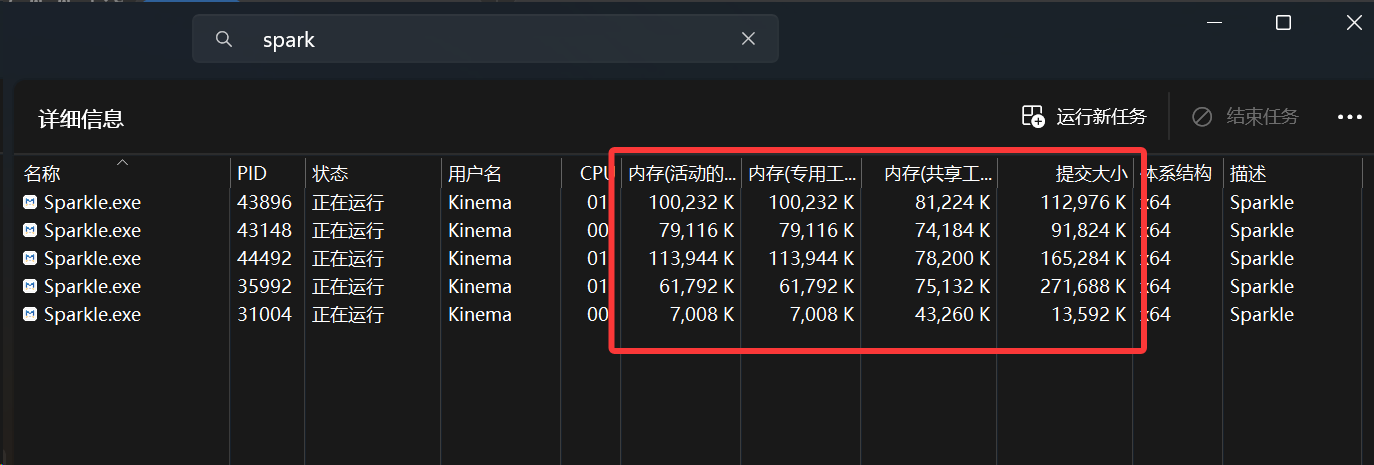Click shared memory value 81,224 K

click(952, 202)
